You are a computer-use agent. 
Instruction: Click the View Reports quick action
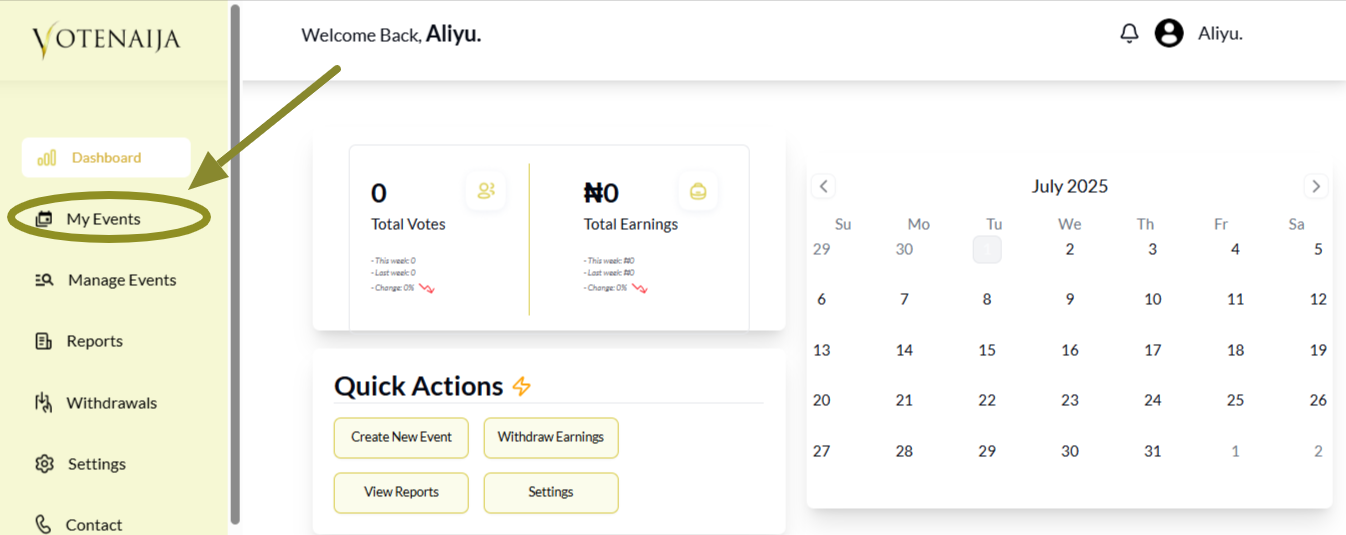coord(401,492)
